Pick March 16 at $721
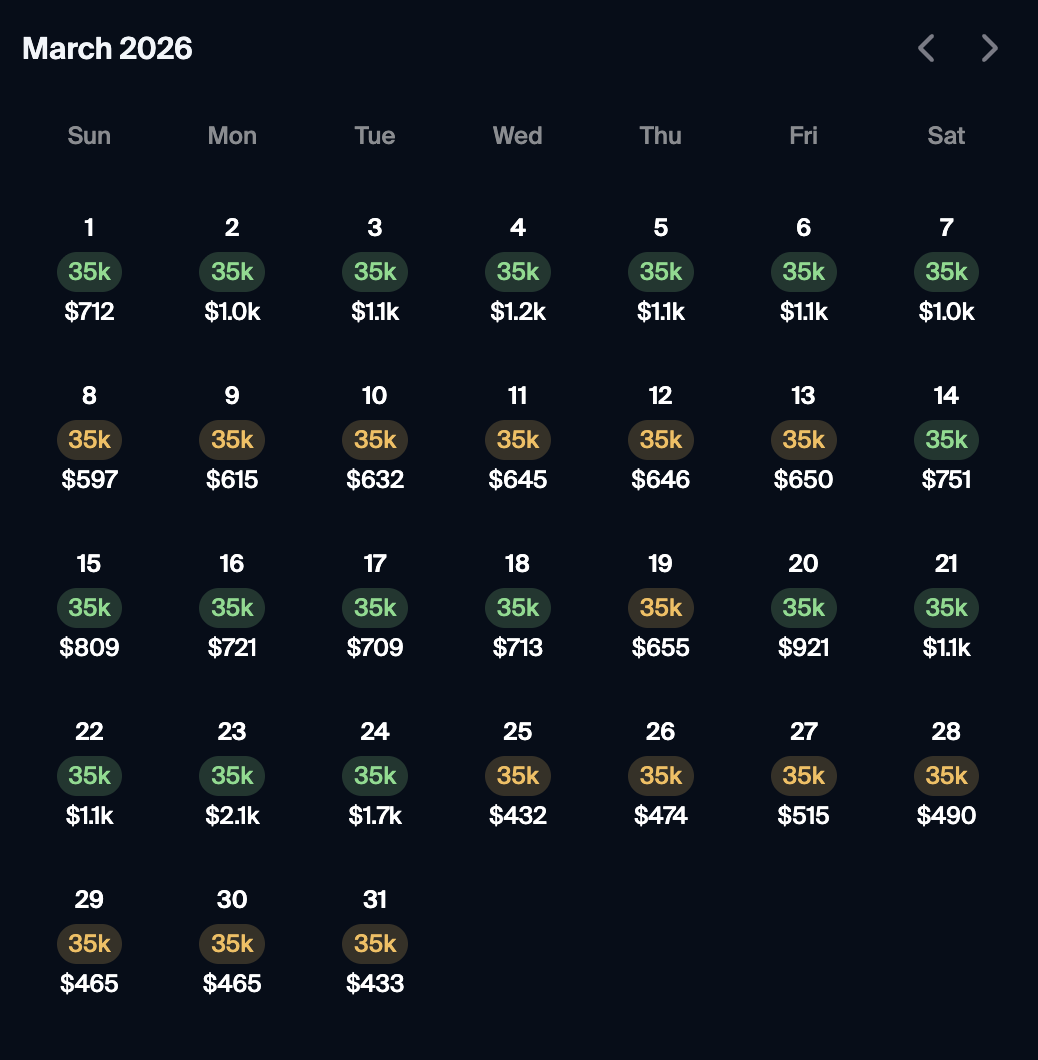 232,606
